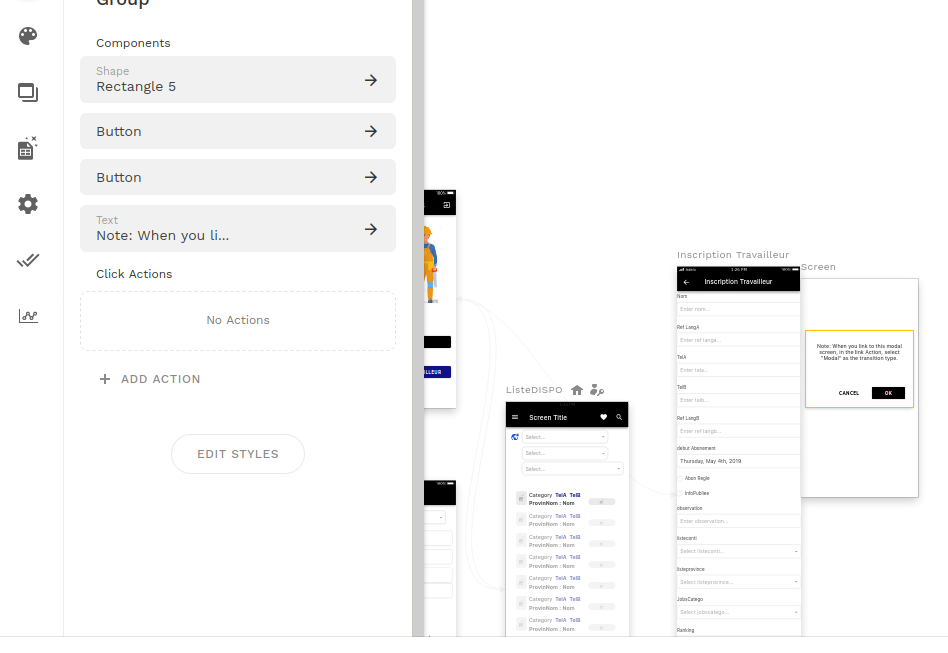Open the Select jobscatego dropdown

click(x=738, y=612)
